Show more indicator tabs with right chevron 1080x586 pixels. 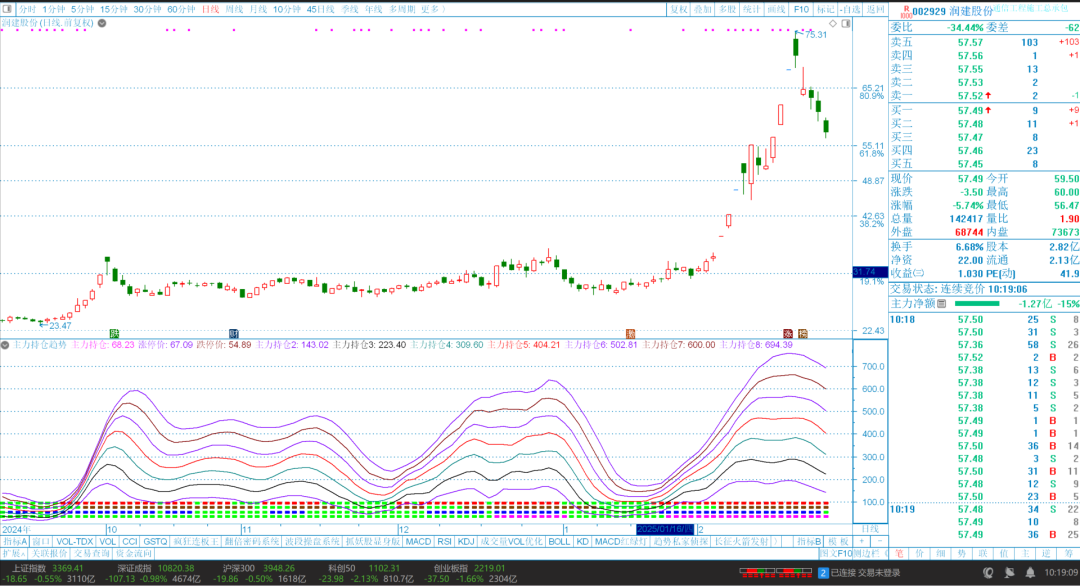(x=776, y=542)
